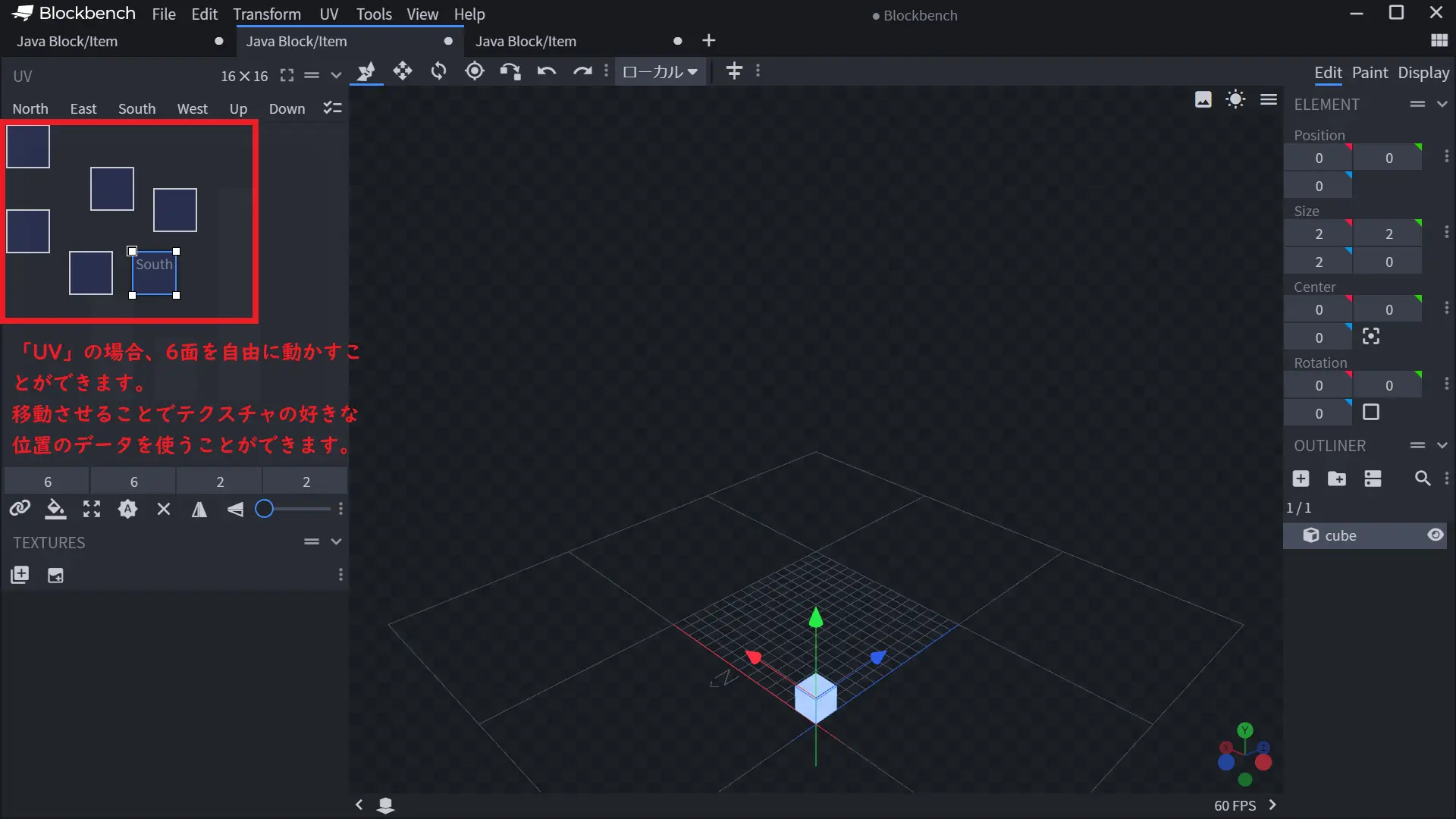Select the Rotate tool
Viewport: 1456px width, 819px height.
[438, 71]
